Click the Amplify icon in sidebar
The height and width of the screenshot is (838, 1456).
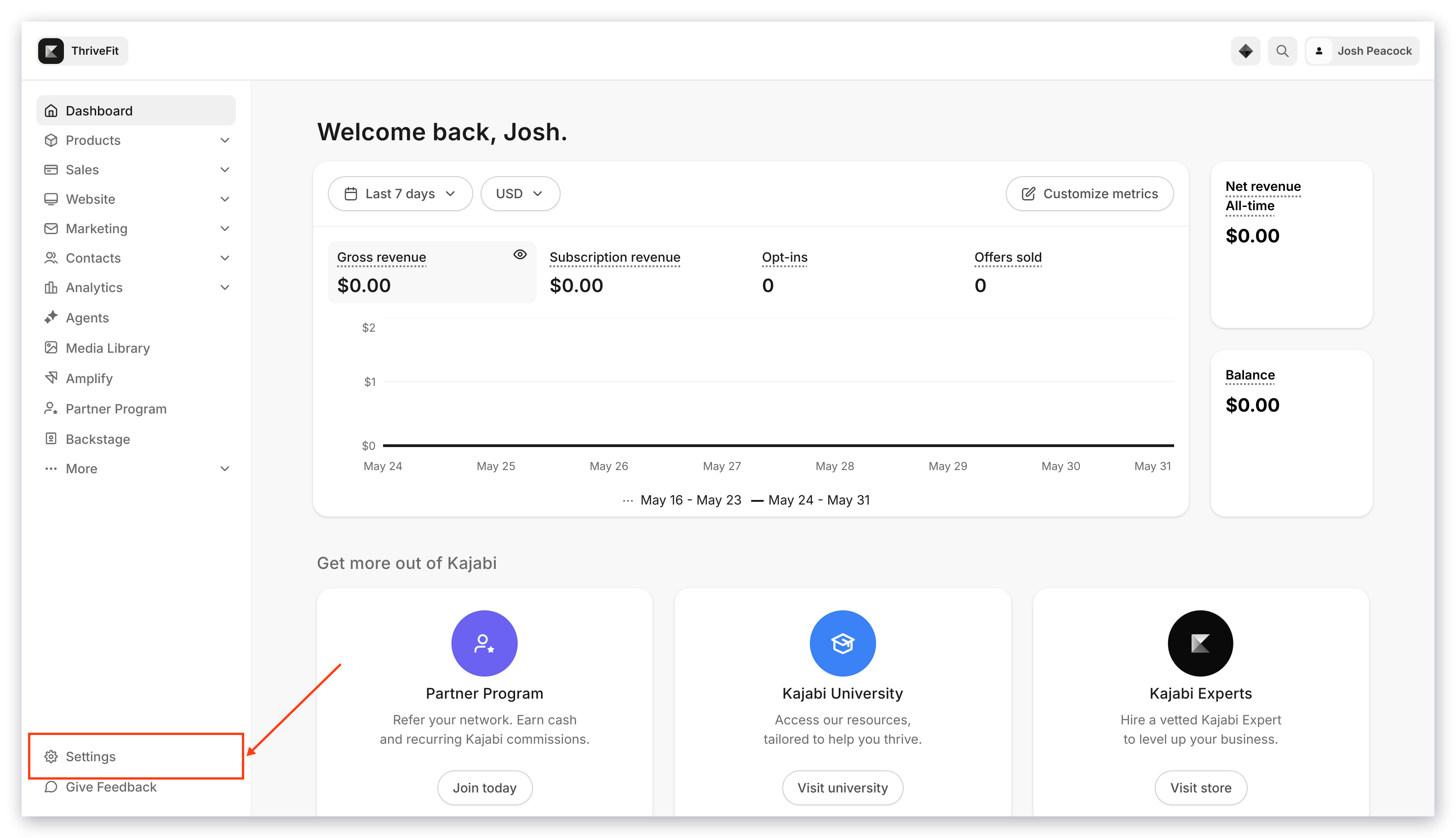pyautogui.click(x=51, y=378)
